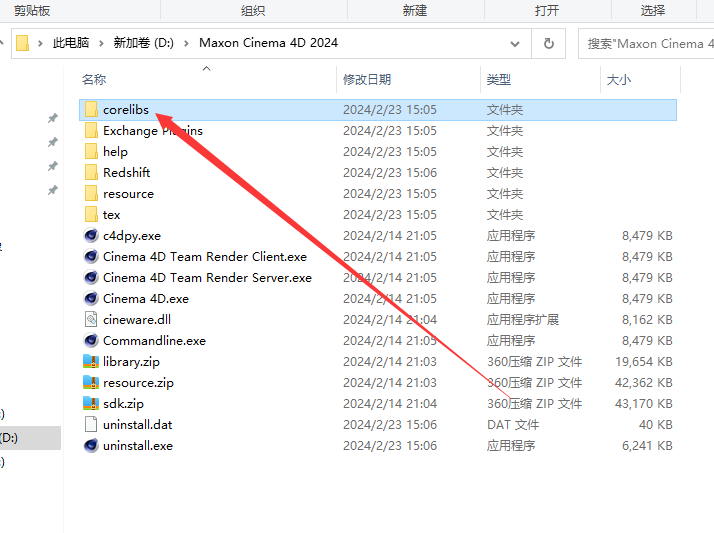The width and height of the screenshot is (714, 533).
Task: Click the first quick access pin icon
Action: (x=53, y=118)
